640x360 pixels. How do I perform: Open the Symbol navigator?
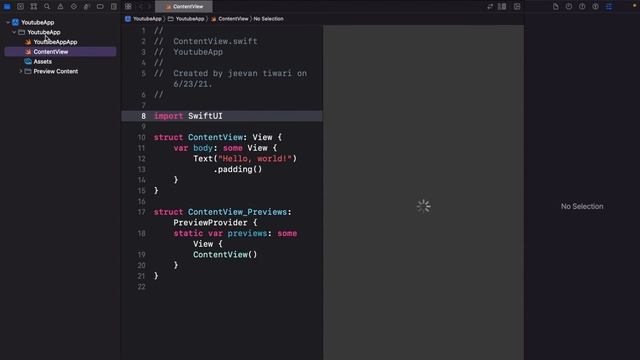pyautogui.click(x=34, y=7)
